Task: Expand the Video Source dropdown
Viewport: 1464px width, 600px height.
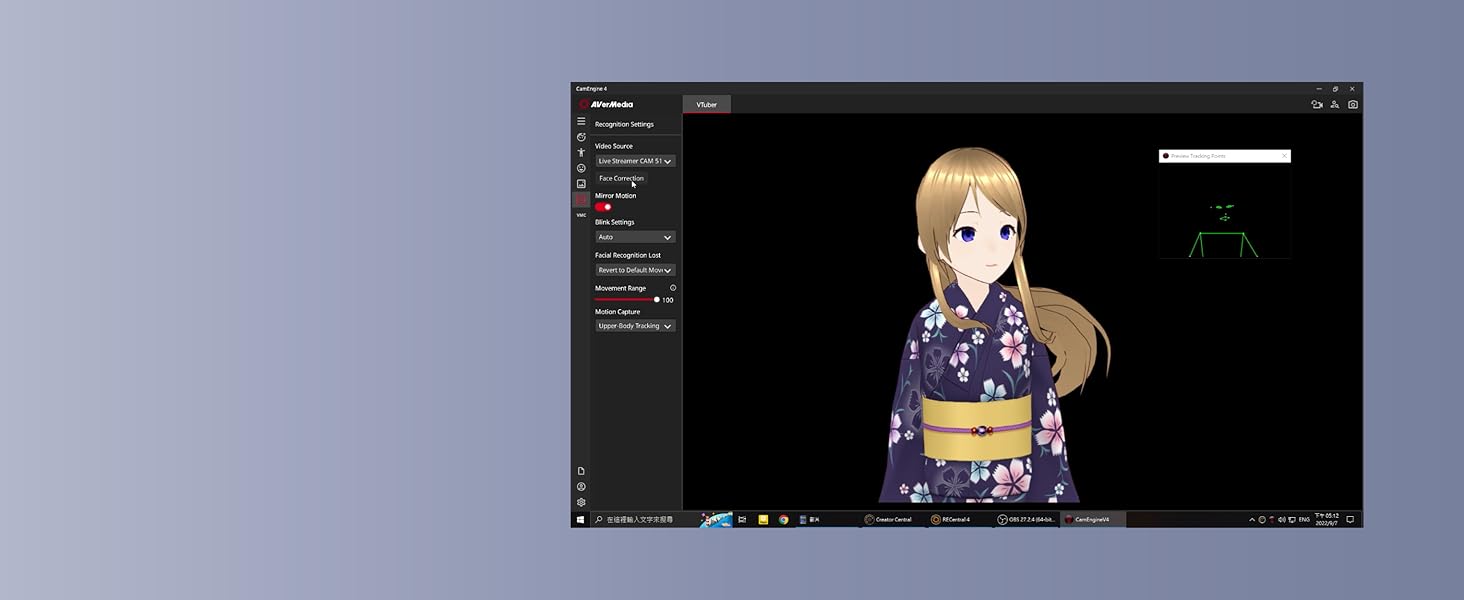Action: coord(635,161)
